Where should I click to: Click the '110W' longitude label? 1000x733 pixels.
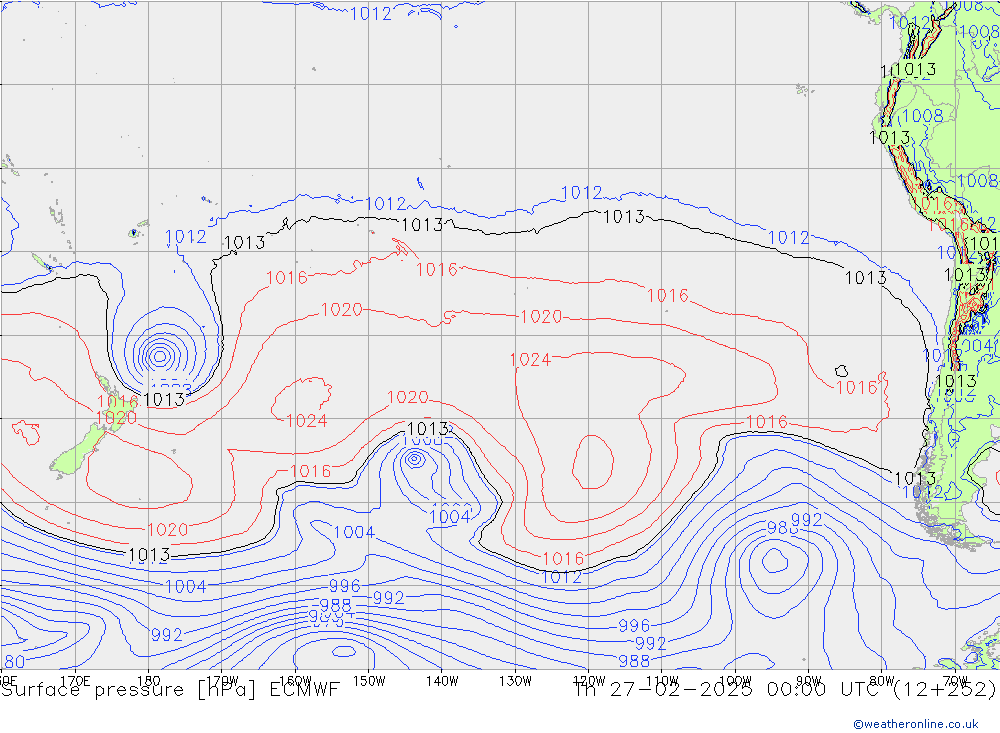point(662,681)
